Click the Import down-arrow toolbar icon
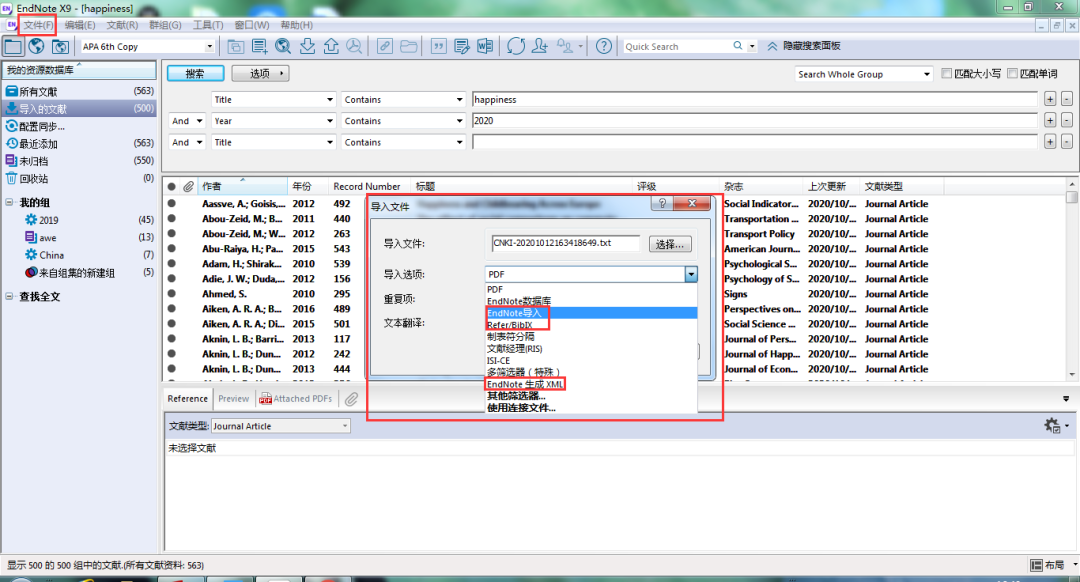 click(307, 46)
